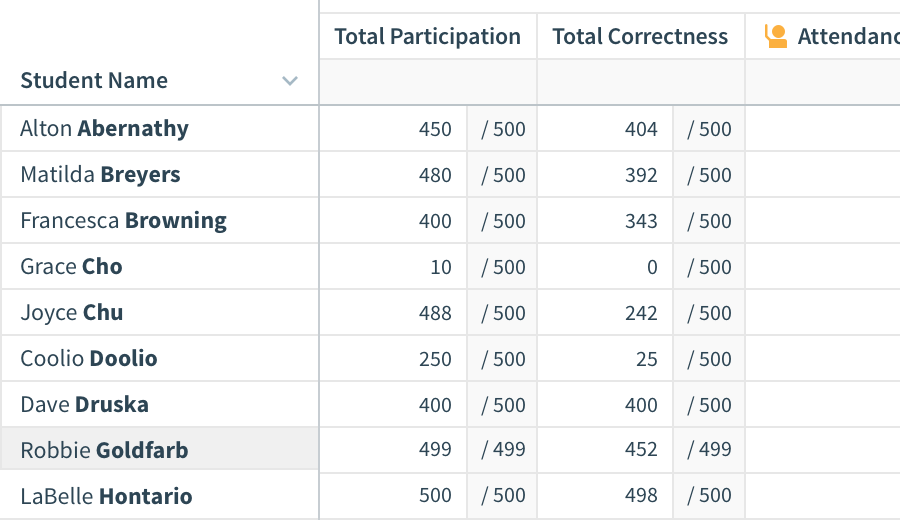Open Grace Cho's student entry

71,266
